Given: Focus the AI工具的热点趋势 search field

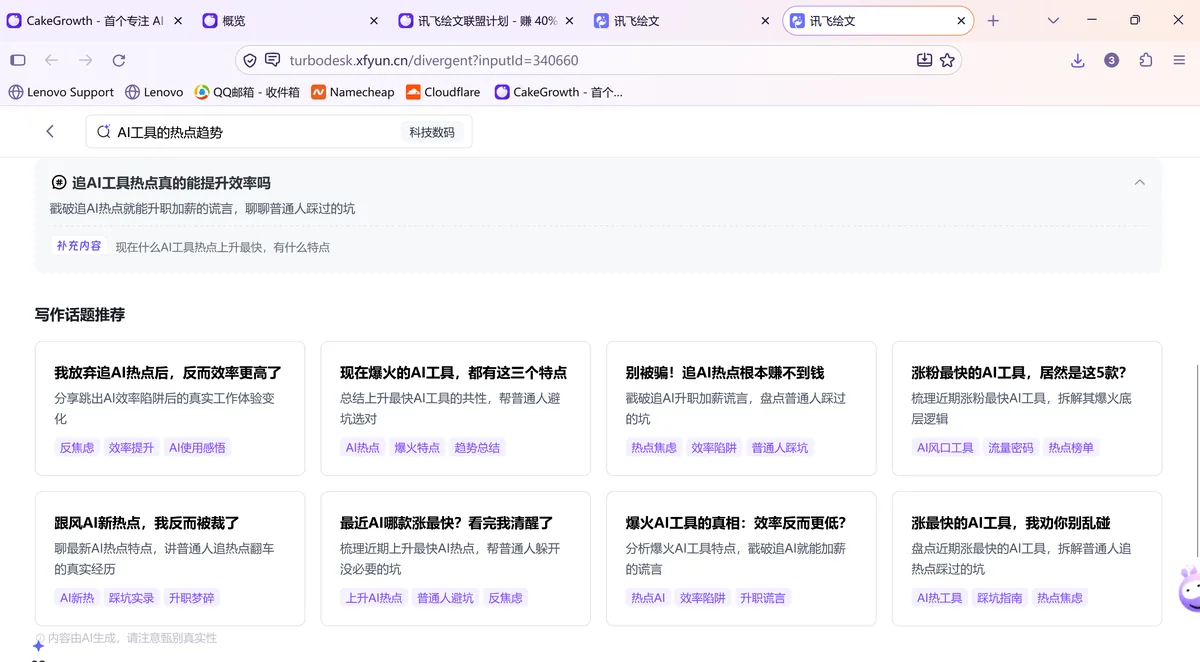Looking at the screenshot, I should (280, 132).
